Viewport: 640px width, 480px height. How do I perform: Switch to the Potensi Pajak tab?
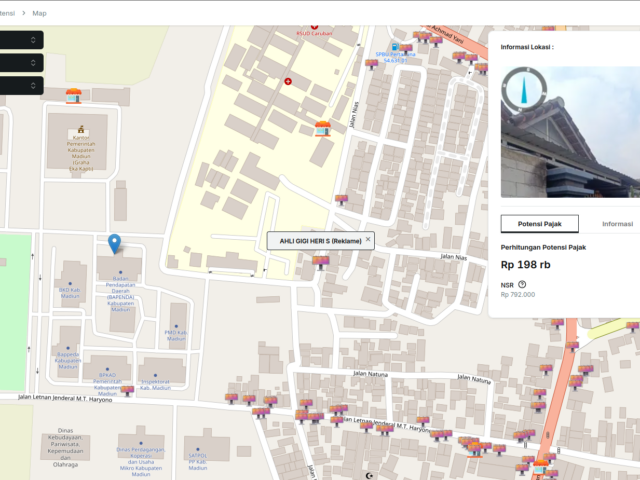click(540, 224)
